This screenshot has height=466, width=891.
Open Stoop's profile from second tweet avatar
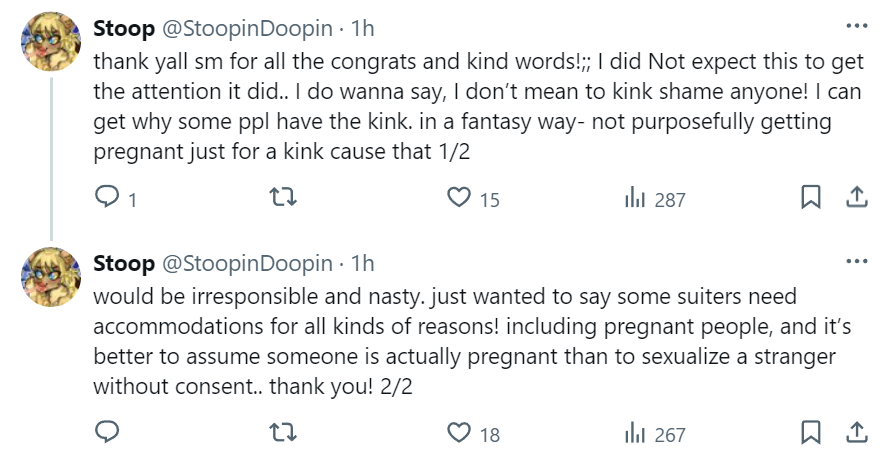[51, 276]
